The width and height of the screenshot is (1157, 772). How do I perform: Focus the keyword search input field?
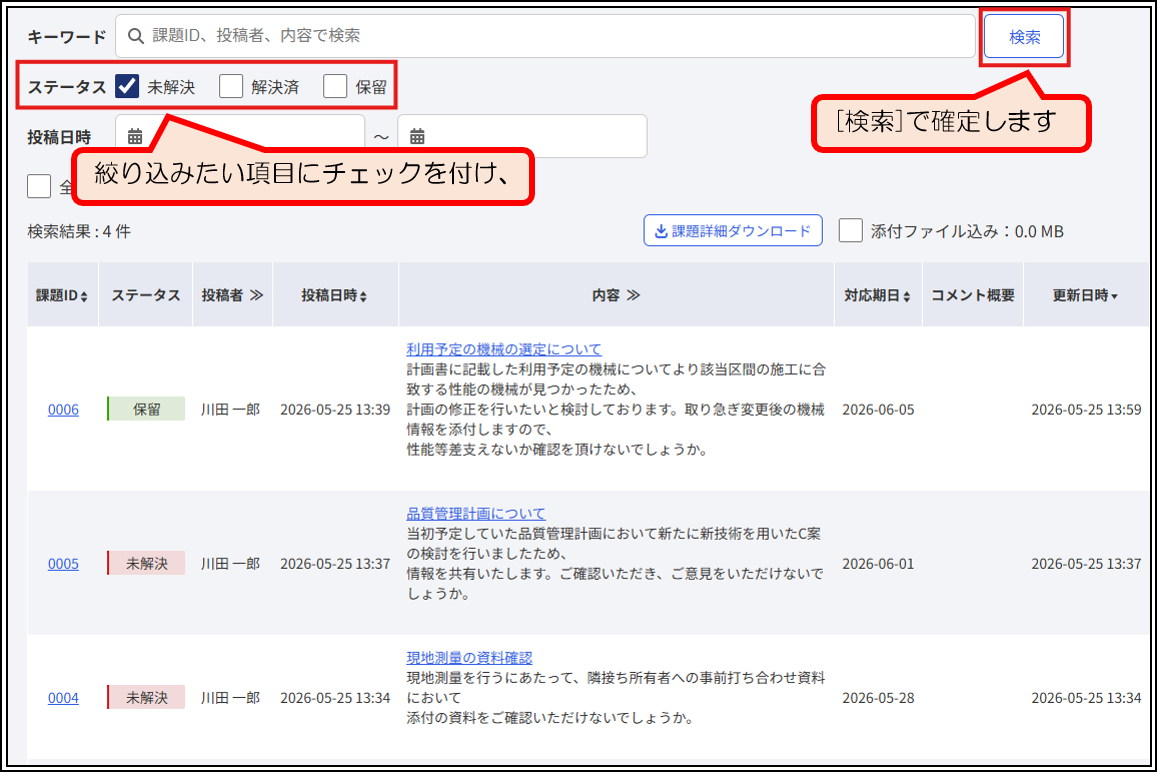coord(545,36)
